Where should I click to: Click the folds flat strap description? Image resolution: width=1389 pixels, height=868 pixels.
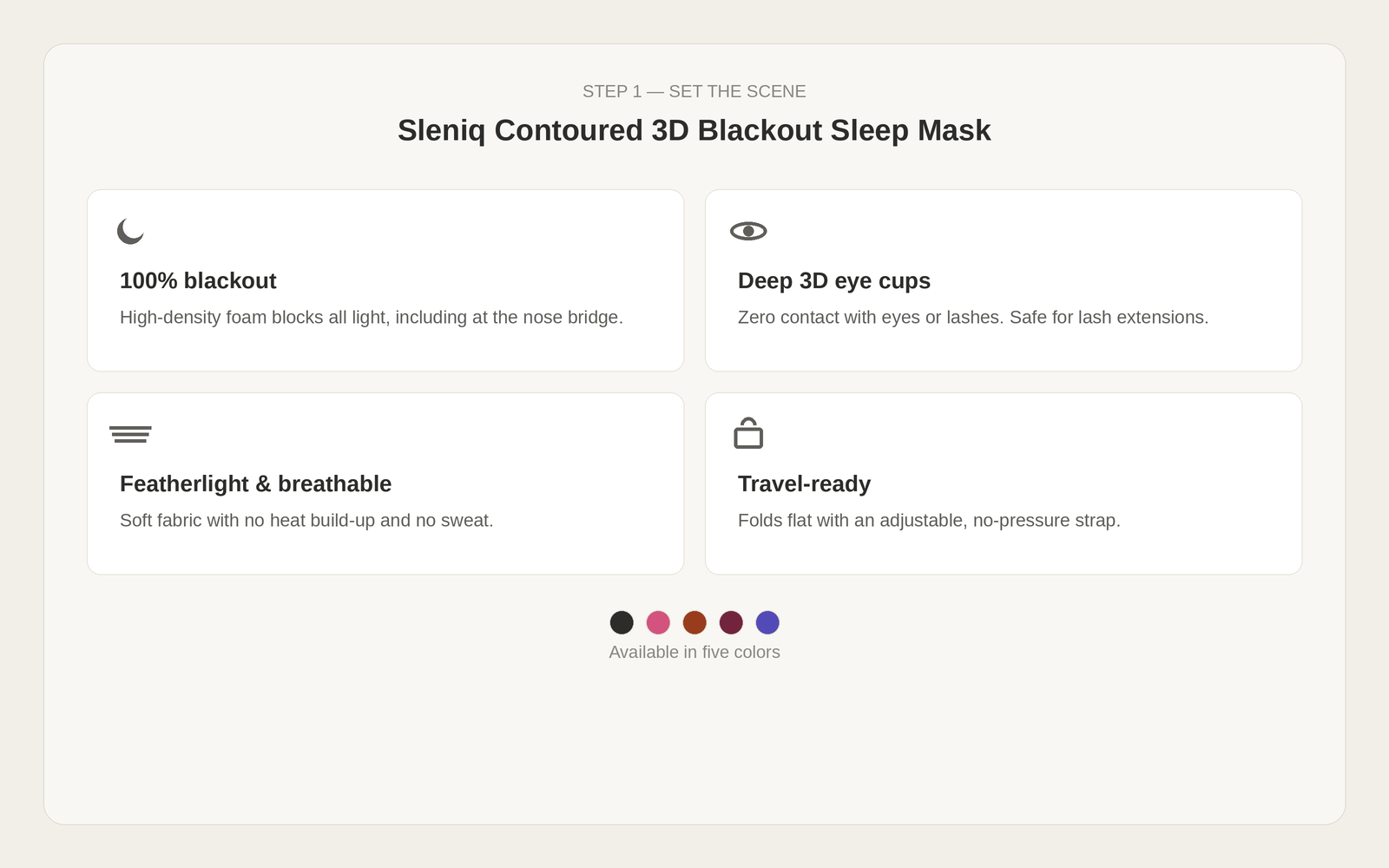(x=929, y=521)
